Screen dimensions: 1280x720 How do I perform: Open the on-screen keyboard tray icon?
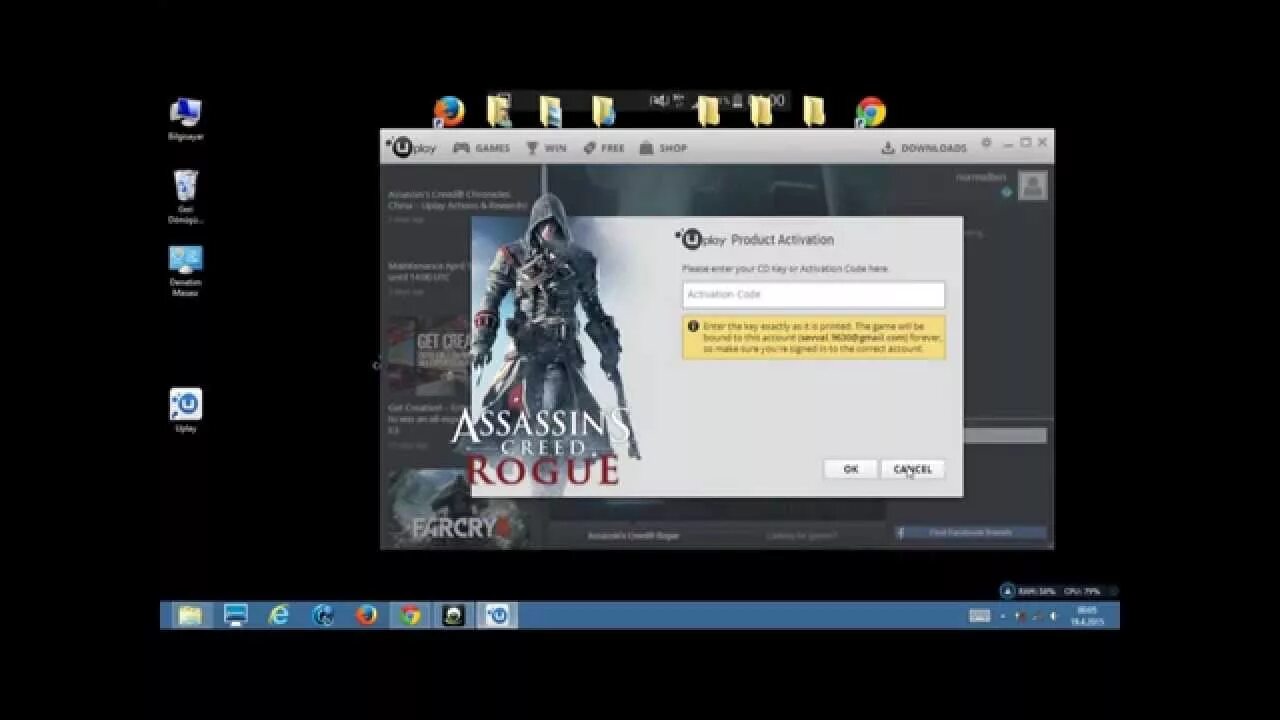tap(979, 616)
